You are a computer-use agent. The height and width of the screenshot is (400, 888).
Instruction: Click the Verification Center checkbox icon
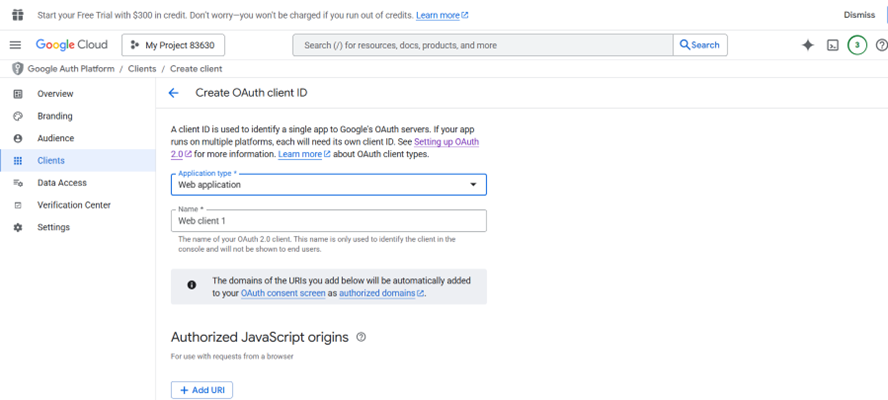coord(18,205)
